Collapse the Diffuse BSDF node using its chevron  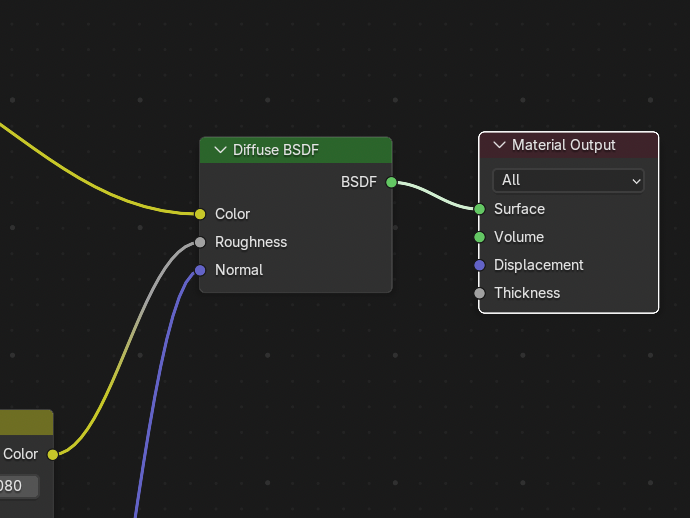(219, 150)
